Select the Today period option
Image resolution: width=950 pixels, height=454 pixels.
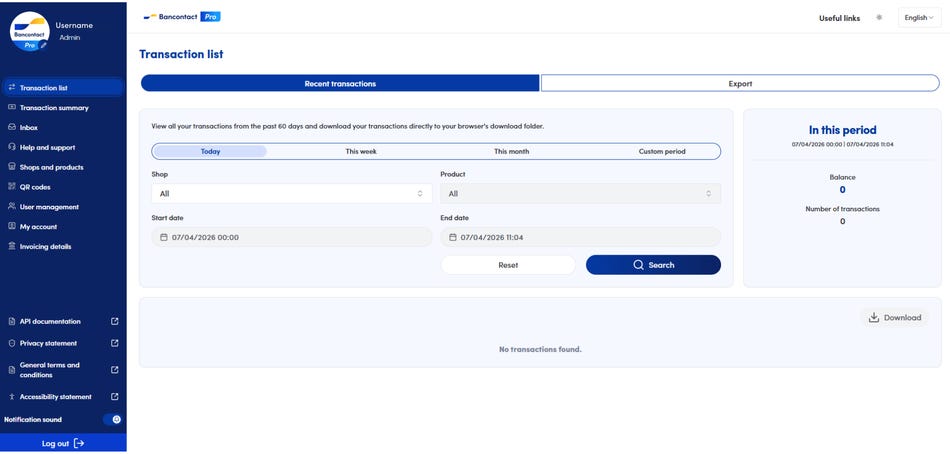210,151
